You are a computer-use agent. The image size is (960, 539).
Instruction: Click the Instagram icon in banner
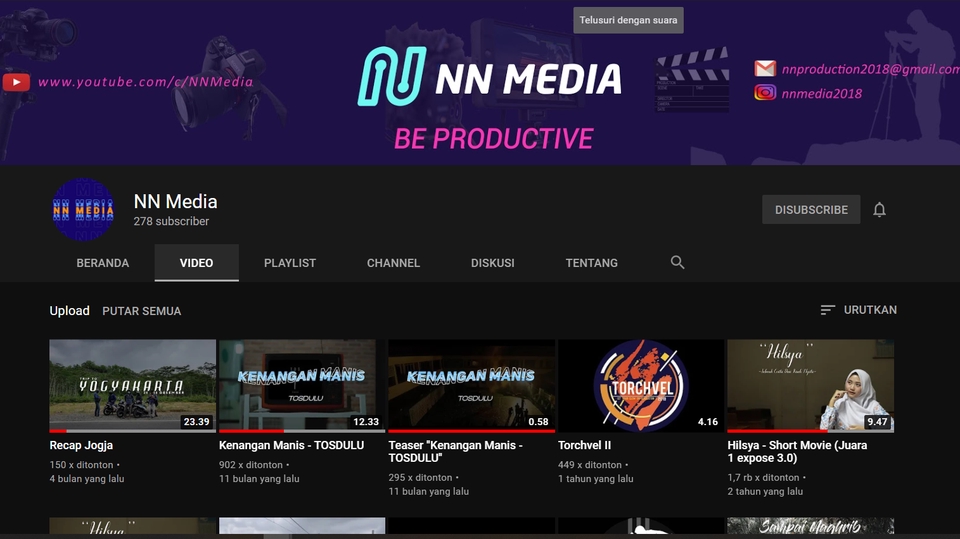[765, 92]
